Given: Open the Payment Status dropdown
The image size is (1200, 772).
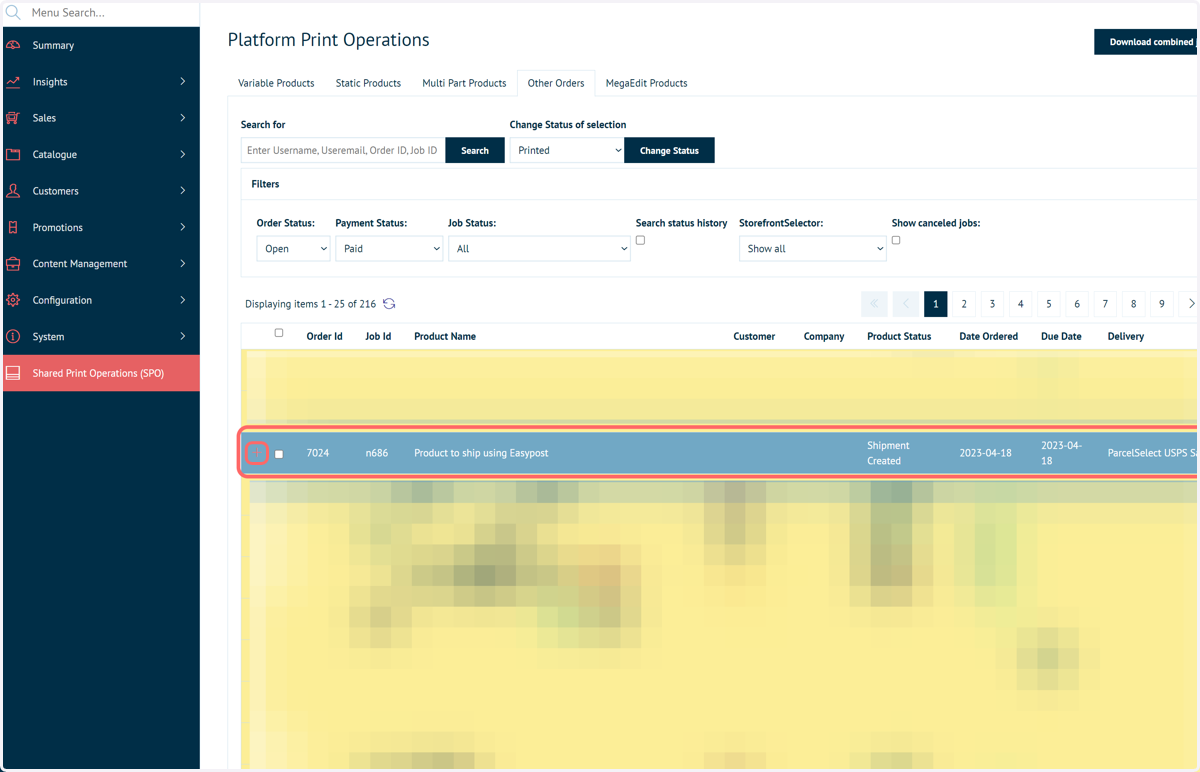Looking at the screenshot, I should point(389,249).
